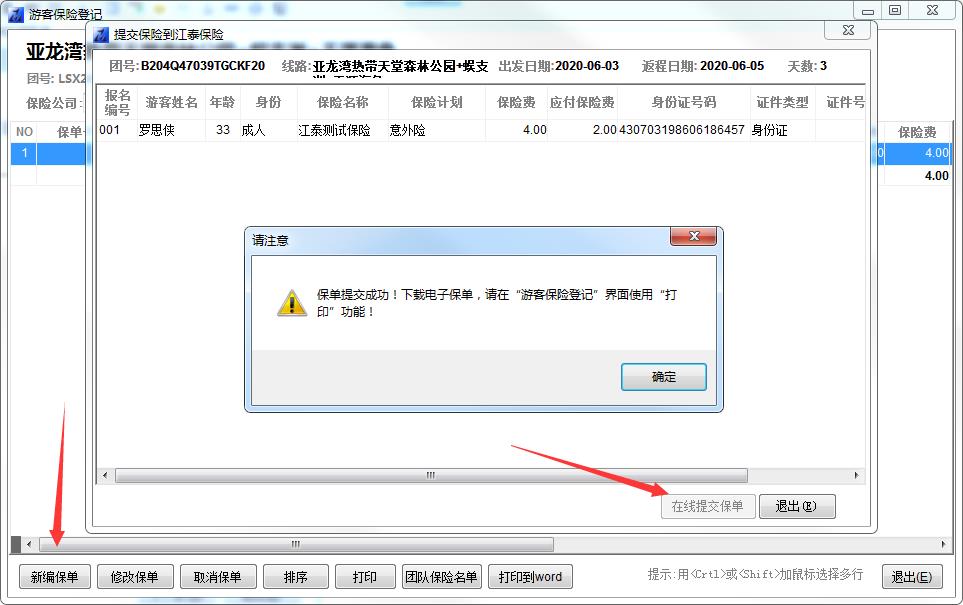963x605 pixels.
Task: Click the 新编保单 button
Action: (x=55, y=577)
